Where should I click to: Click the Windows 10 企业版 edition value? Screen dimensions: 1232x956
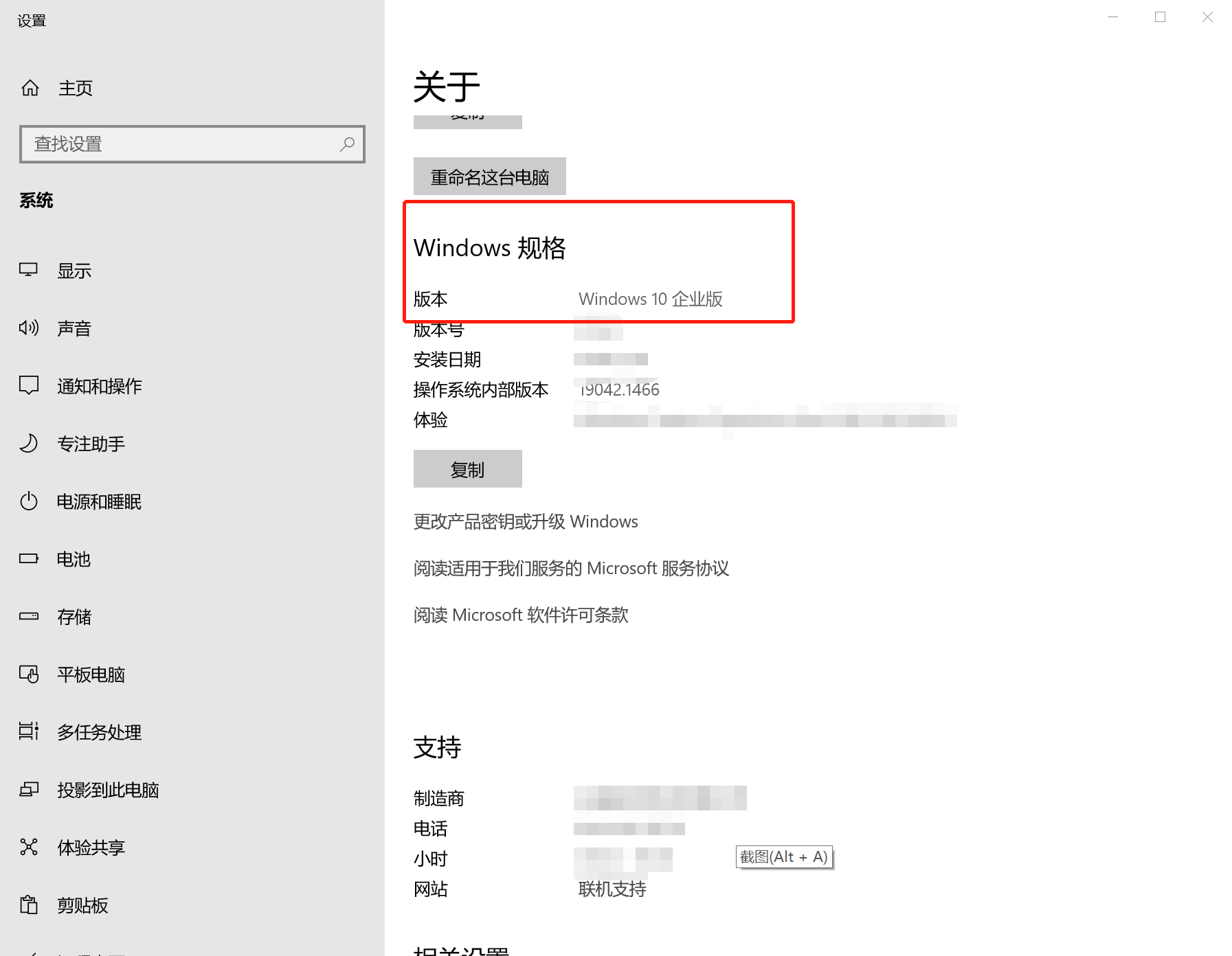(651, 299)
